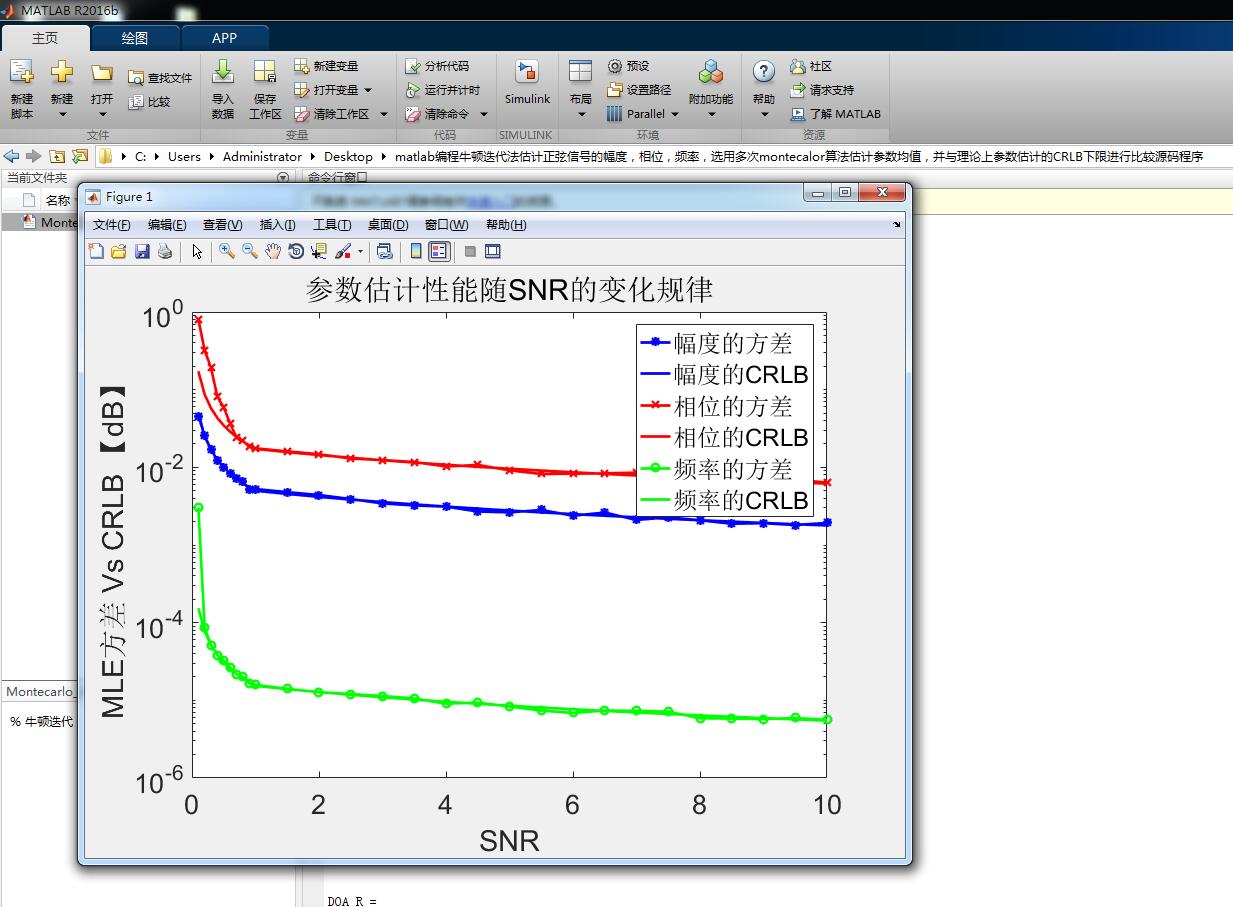
Task: Toggle Zoom Out tool in Figure toolbar
Action: pyautogui.click(x=250, y=251)
